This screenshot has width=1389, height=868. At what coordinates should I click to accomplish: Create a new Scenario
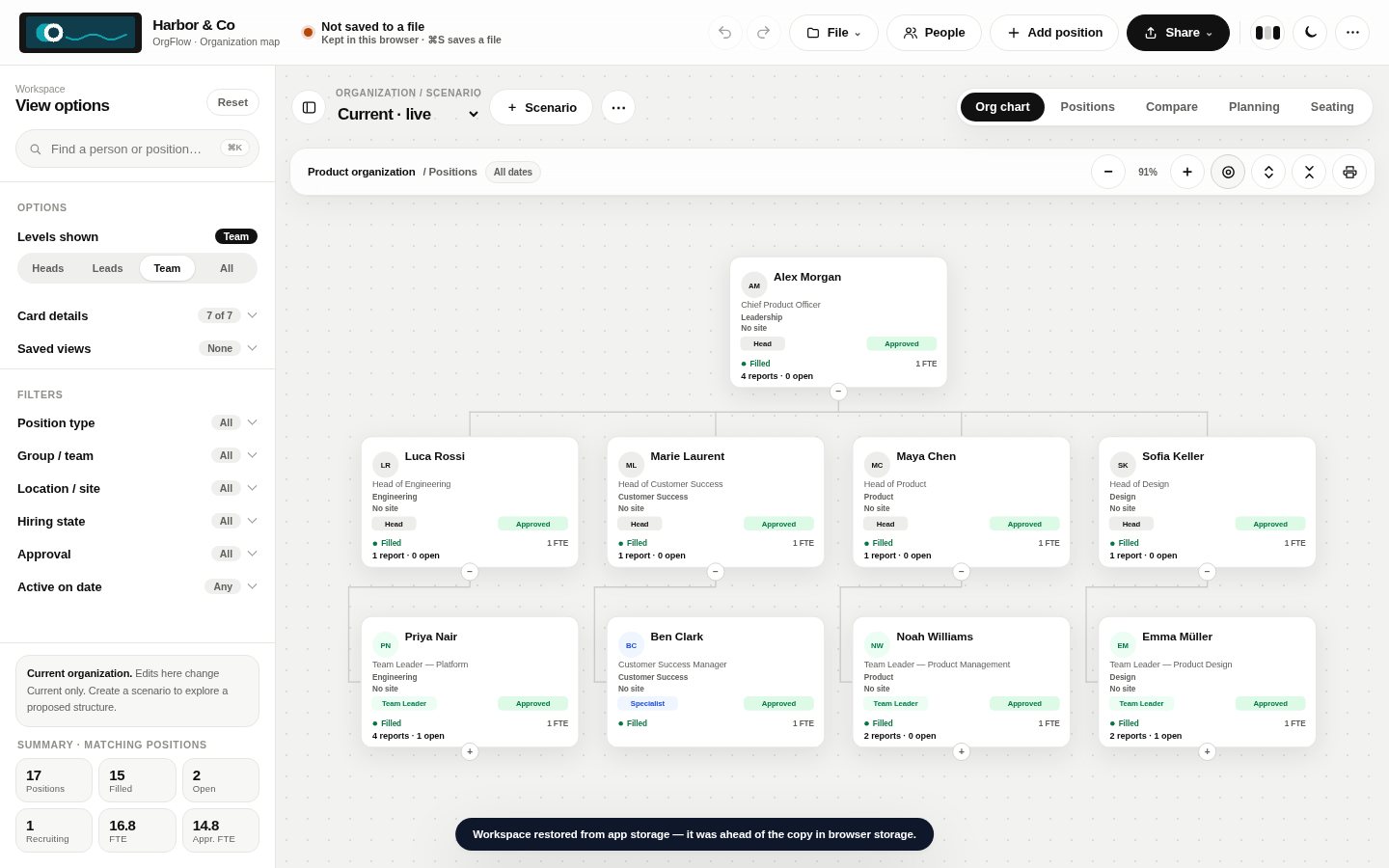coord(541,107)
